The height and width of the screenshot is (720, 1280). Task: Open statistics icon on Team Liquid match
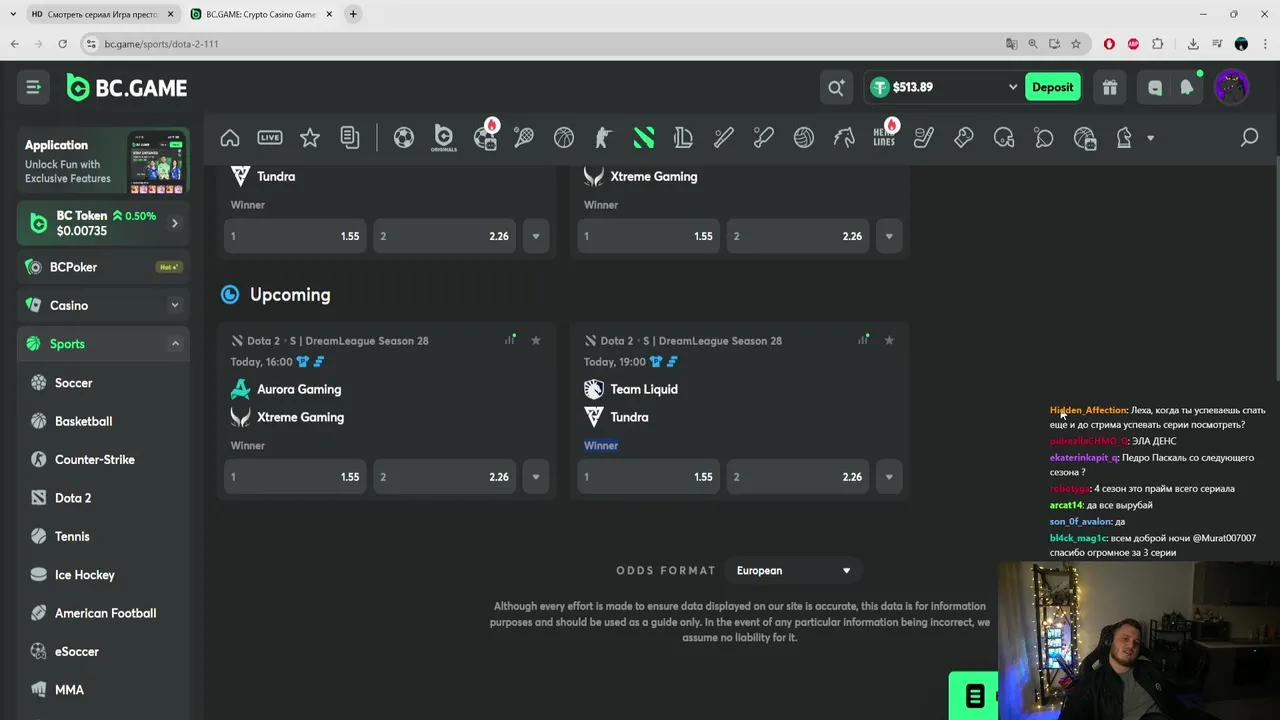coord(863,340)
